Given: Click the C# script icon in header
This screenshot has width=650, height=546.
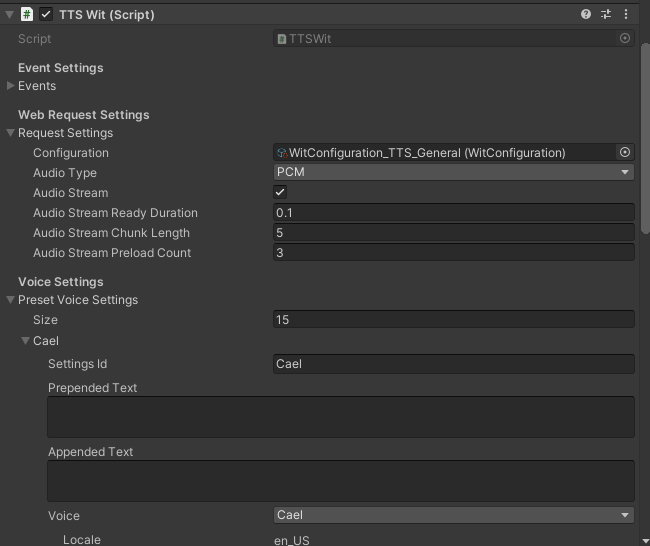Looking at the screenshot, I should click(27, 15).
